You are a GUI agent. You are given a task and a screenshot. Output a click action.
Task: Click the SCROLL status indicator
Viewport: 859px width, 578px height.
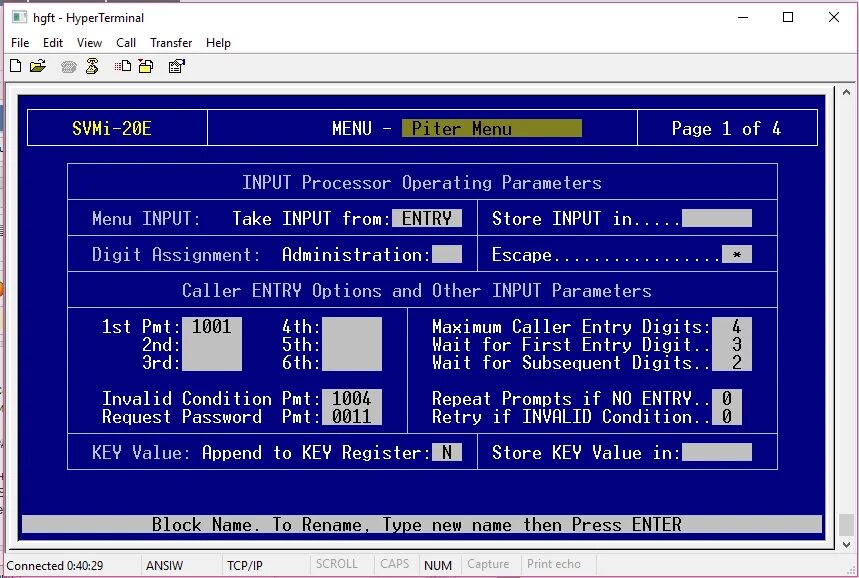point(336,564)
